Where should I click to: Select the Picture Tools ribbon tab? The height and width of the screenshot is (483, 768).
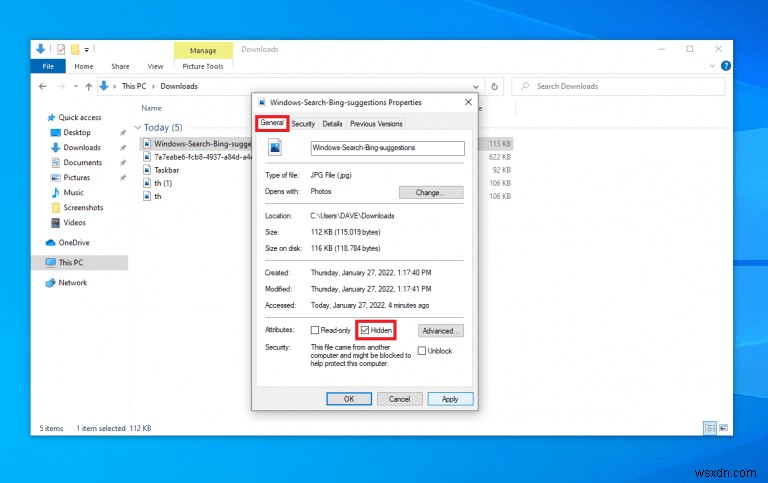(203, 66)
